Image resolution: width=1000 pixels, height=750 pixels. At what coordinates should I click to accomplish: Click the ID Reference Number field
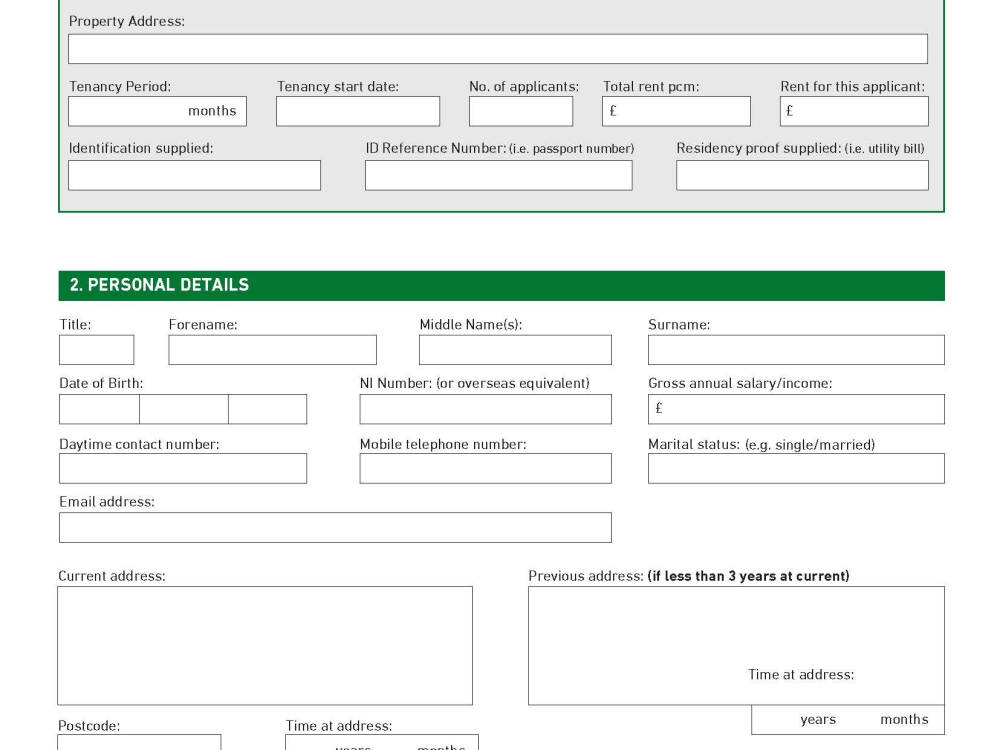(497, 174)
